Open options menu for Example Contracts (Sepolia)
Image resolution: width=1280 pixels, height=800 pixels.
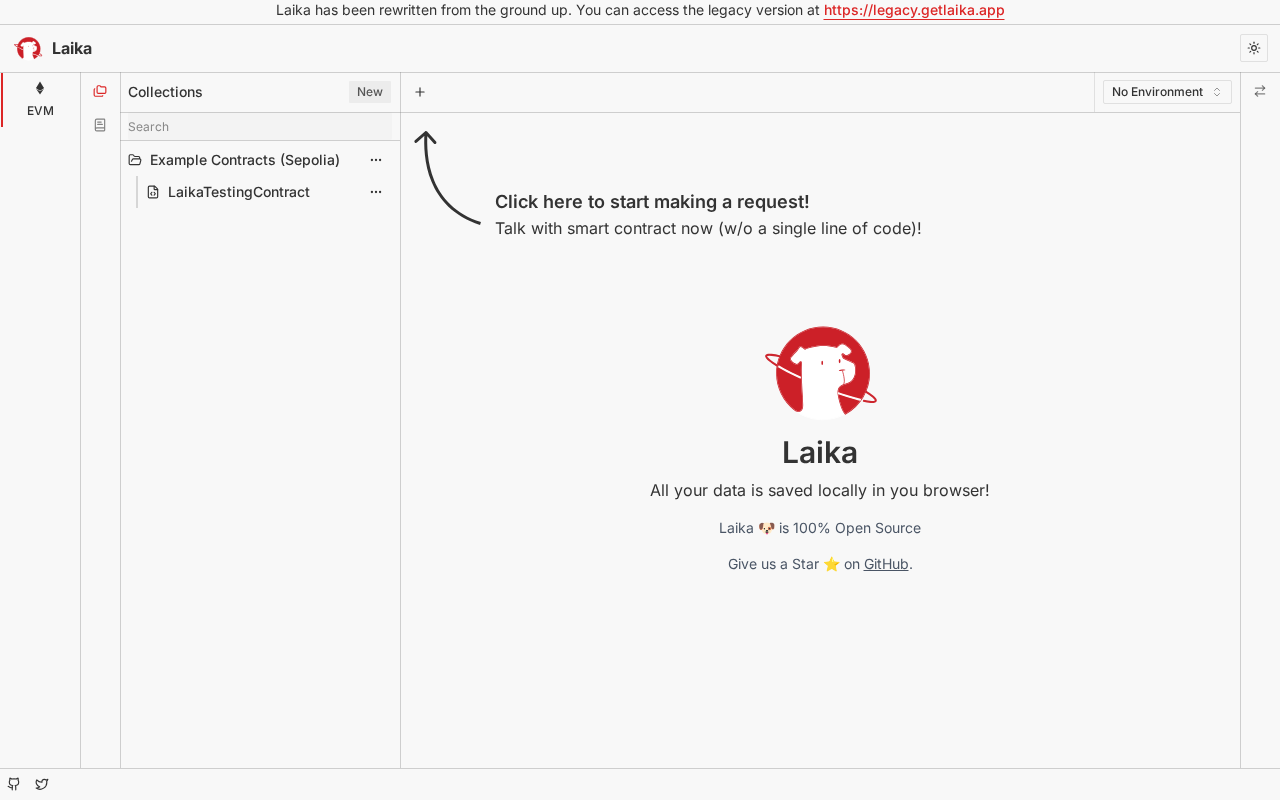(376, 160)
